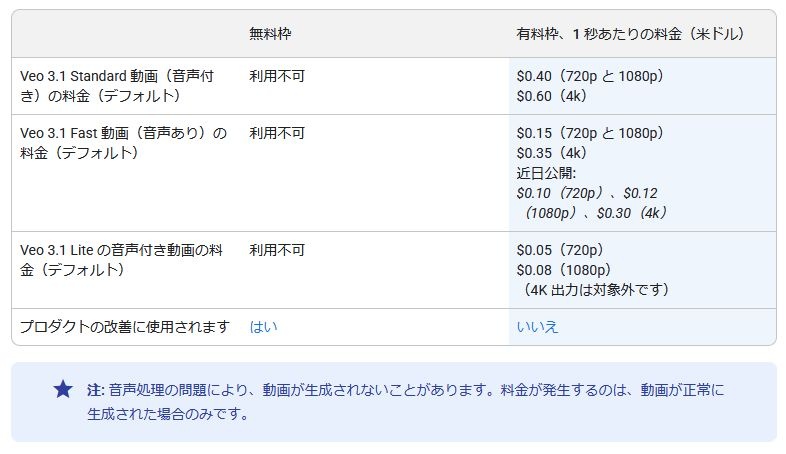Viewport: 786px width, 454px height.
Task: Click the プロダクトの改善に使用されます row label
Action: click(125, 327)
